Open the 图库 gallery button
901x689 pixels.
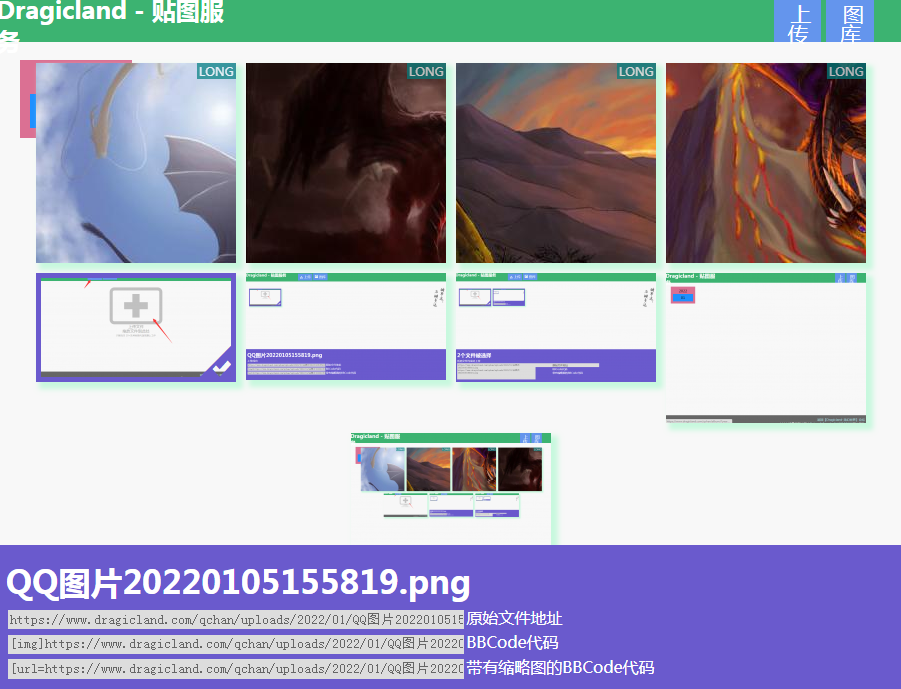(850, 21)
